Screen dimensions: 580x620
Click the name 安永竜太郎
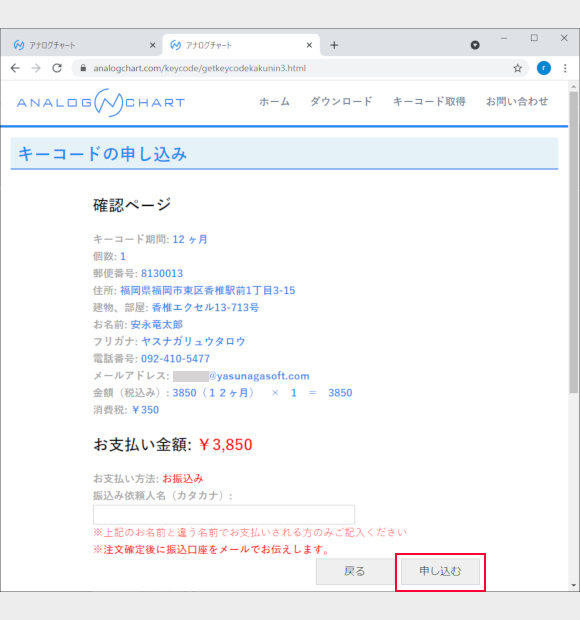[157, 325]
